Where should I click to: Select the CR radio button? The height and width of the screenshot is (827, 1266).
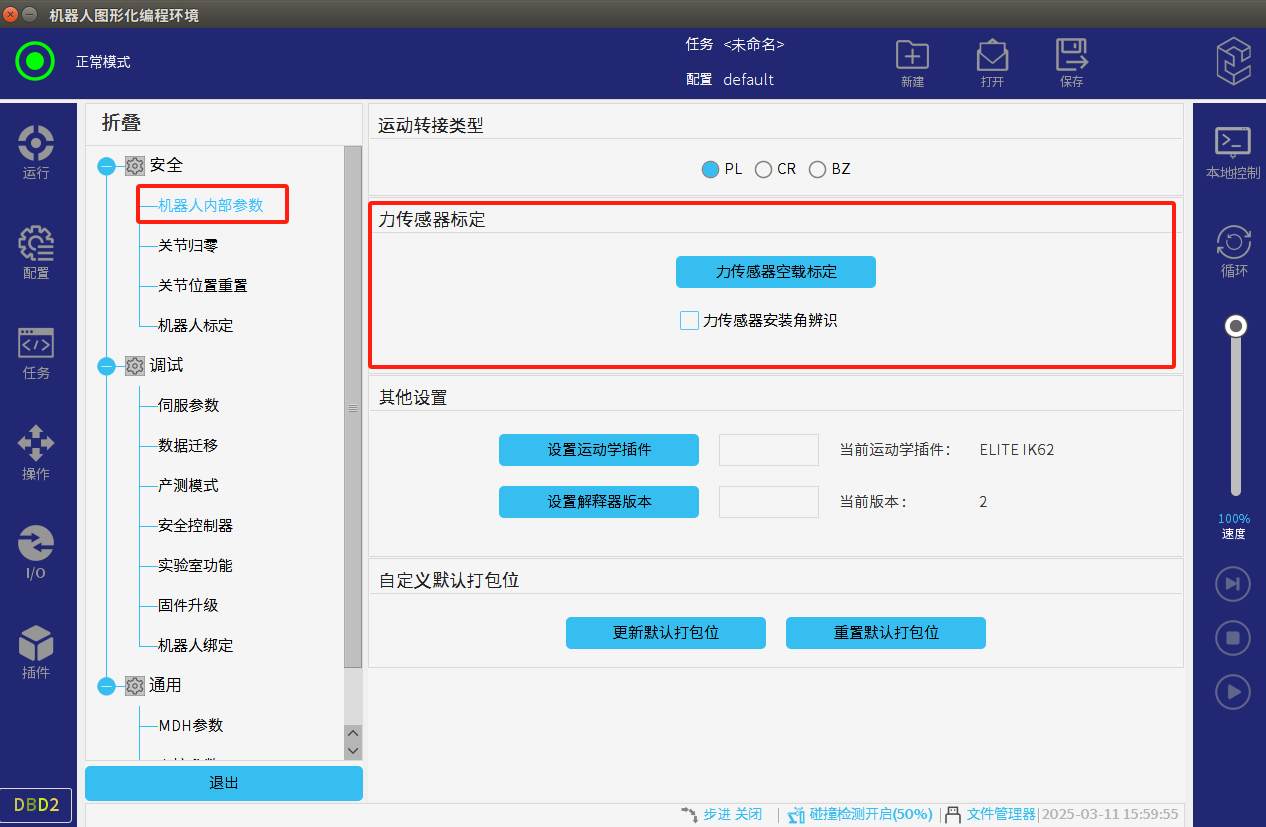tap(763, 169)
